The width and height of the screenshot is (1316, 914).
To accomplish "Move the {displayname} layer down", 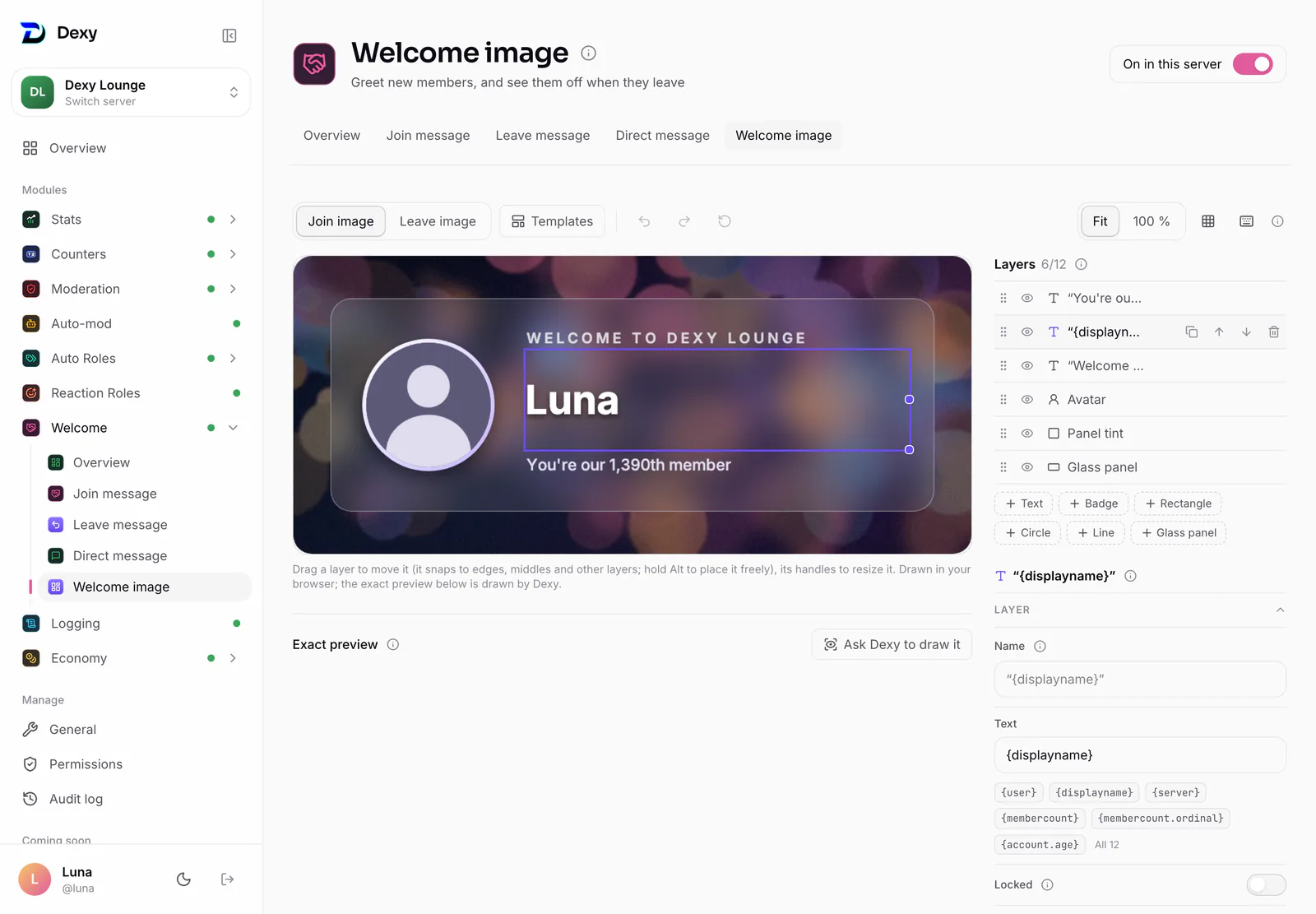I will coord(1247,332).
